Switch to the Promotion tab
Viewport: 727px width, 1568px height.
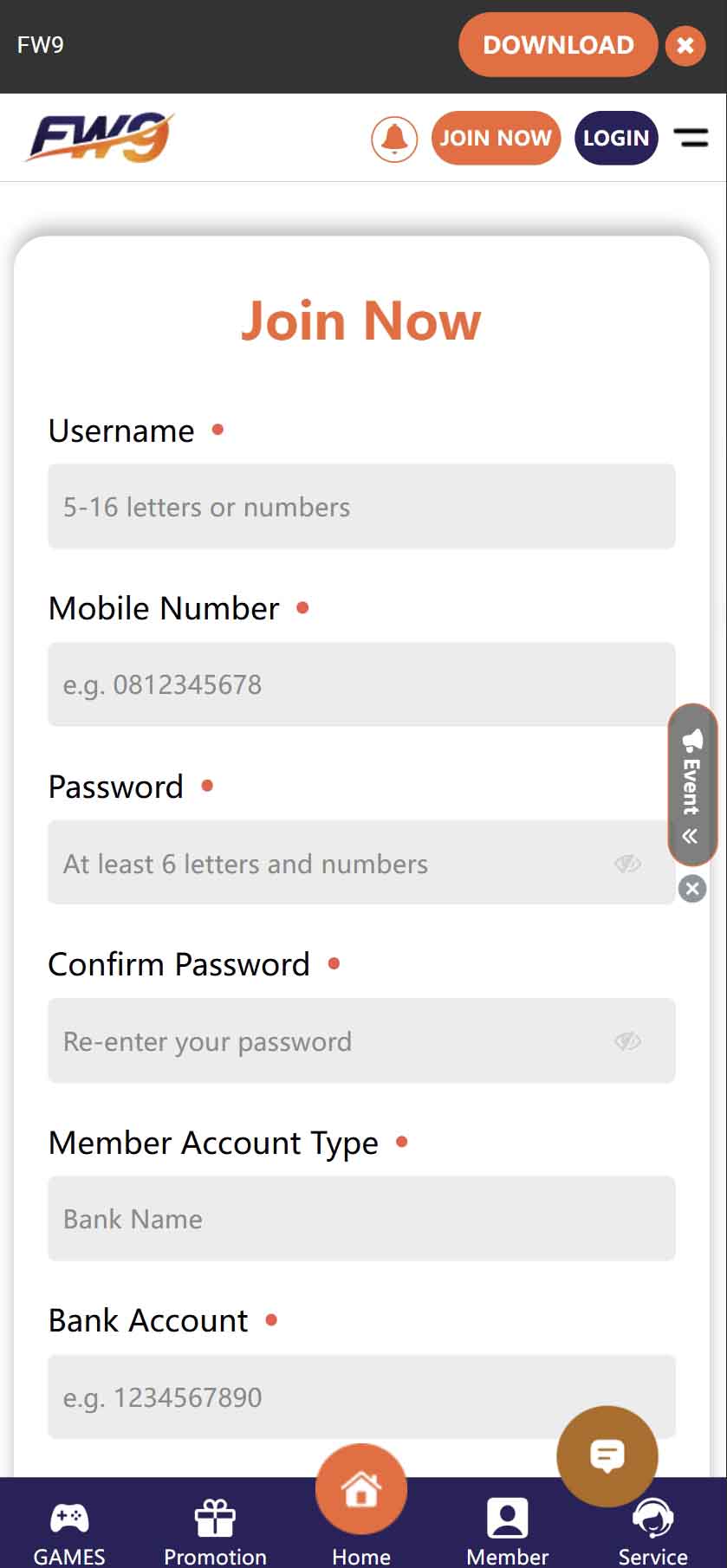click(x=216, y=1530)
